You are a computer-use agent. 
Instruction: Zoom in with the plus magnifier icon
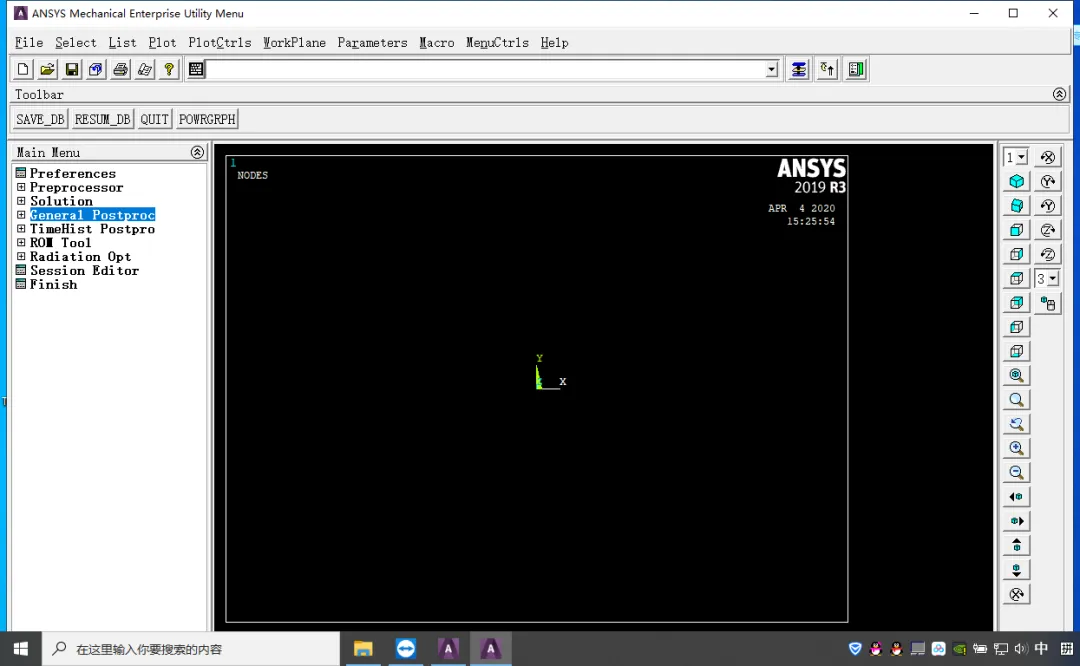(x=1017, y=448)
